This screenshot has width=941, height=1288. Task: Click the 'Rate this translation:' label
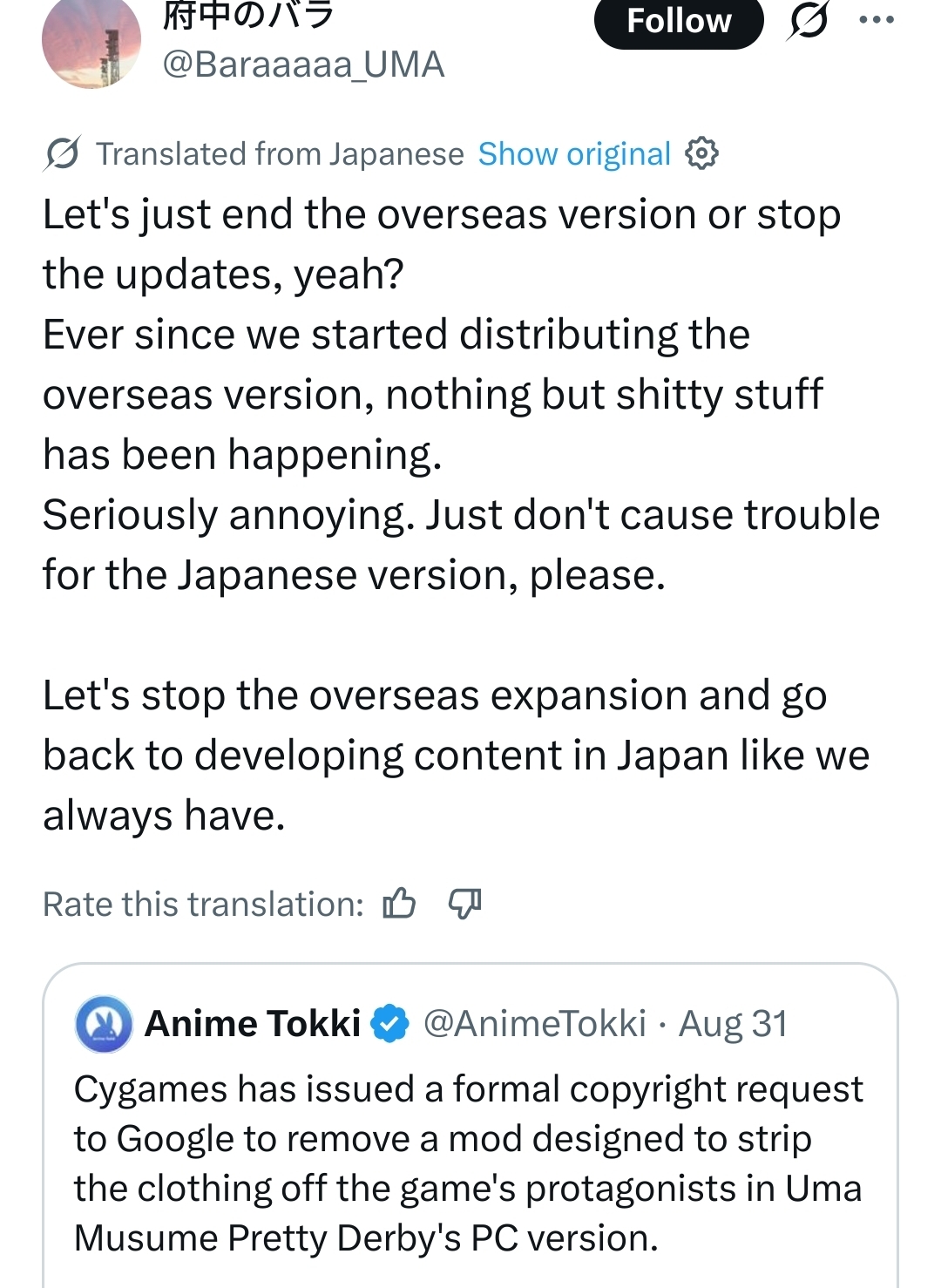(x=203, y=905)
